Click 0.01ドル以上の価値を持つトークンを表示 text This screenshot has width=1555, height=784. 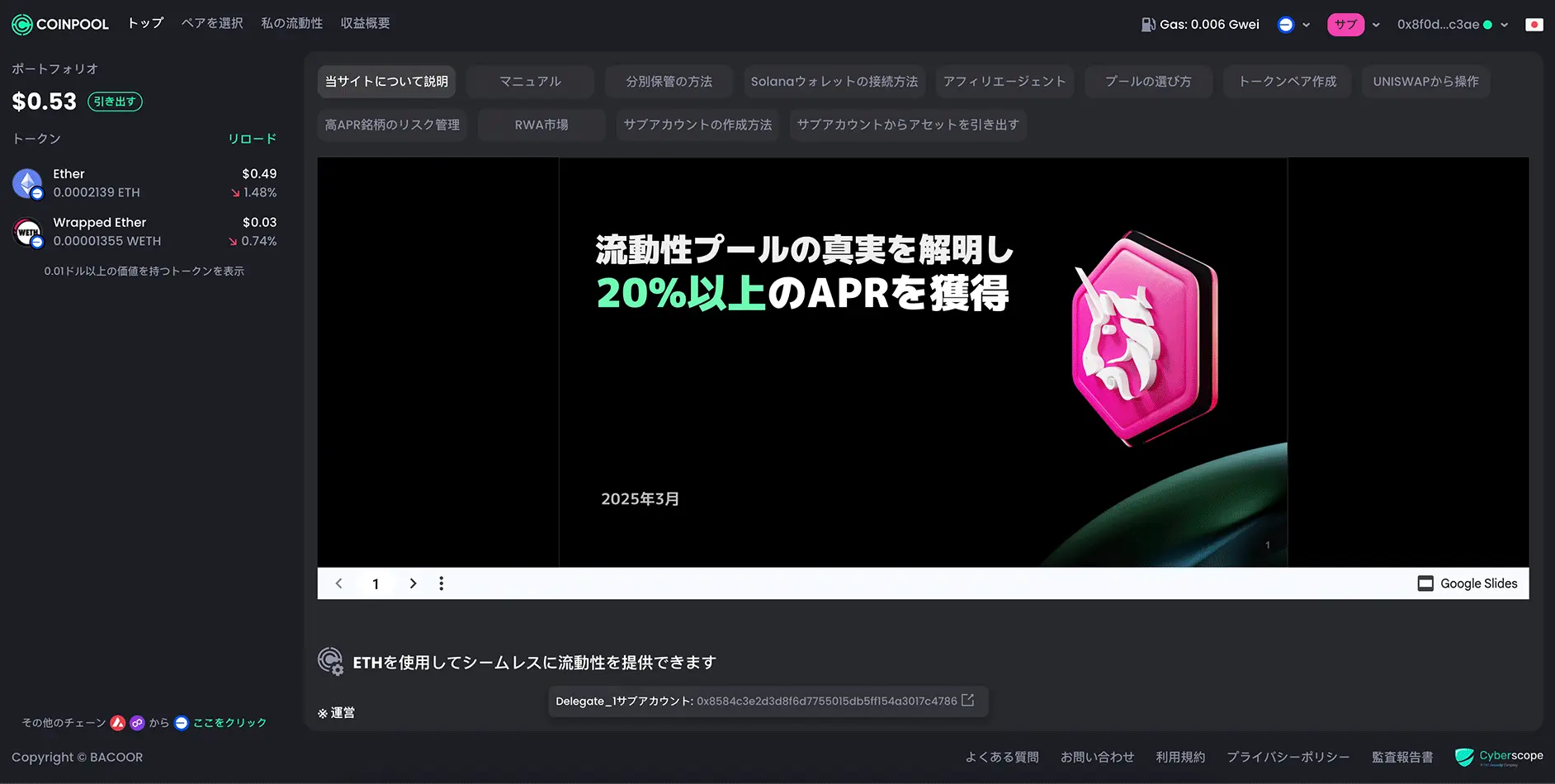pos(144,272)
